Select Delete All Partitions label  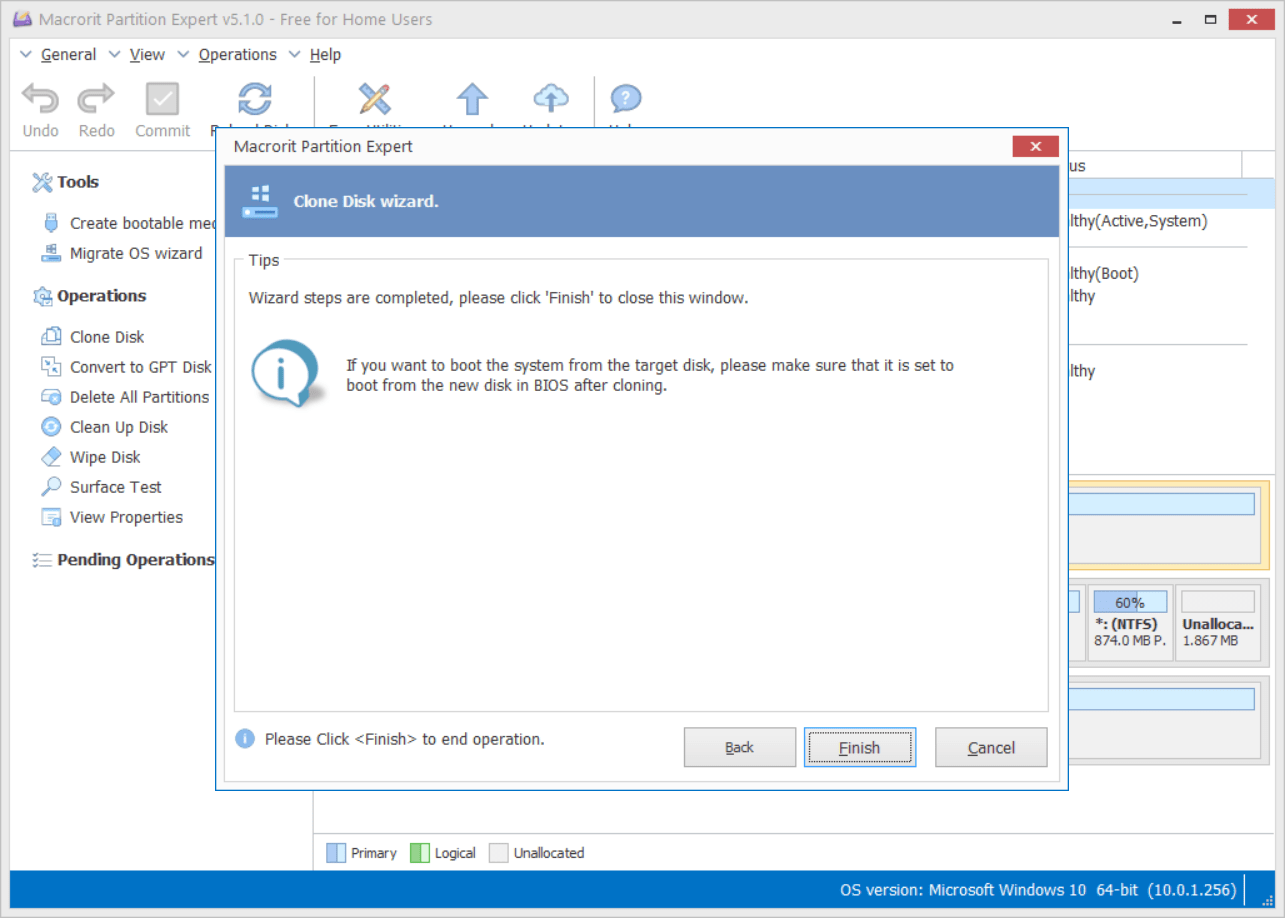click(140, 397)
